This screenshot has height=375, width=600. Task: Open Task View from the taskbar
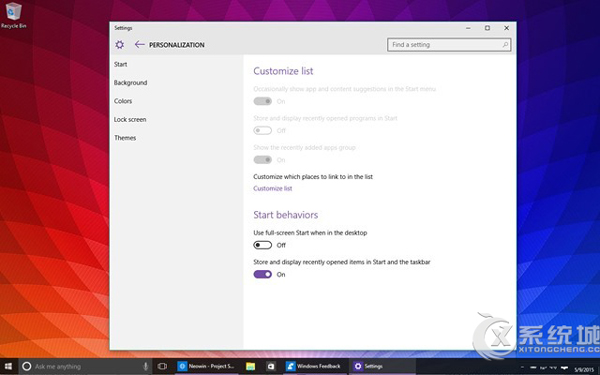(x=162, y=366)
